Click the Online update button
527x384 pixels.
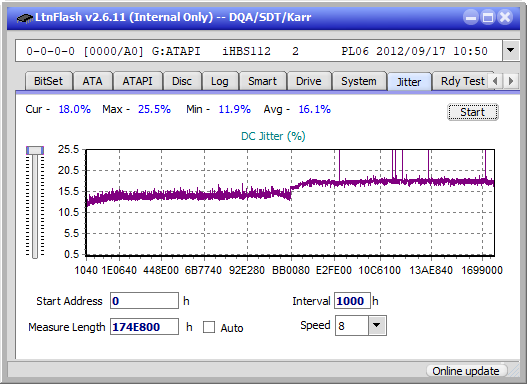click(x=466, y=371)
